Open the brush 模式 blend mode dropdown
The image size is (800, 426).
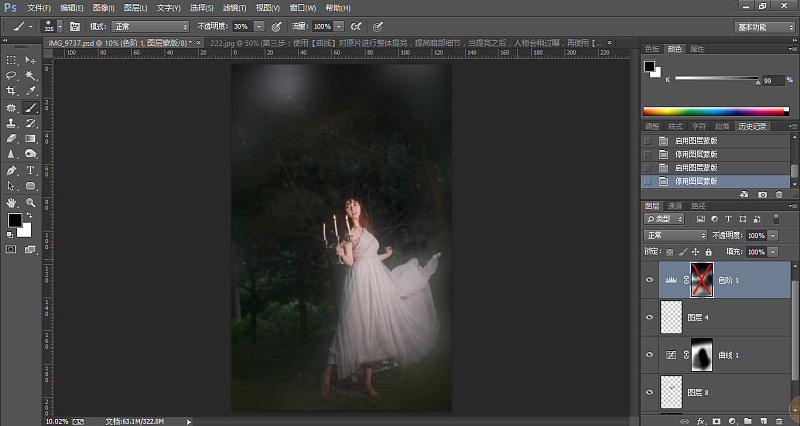point(150,27)
